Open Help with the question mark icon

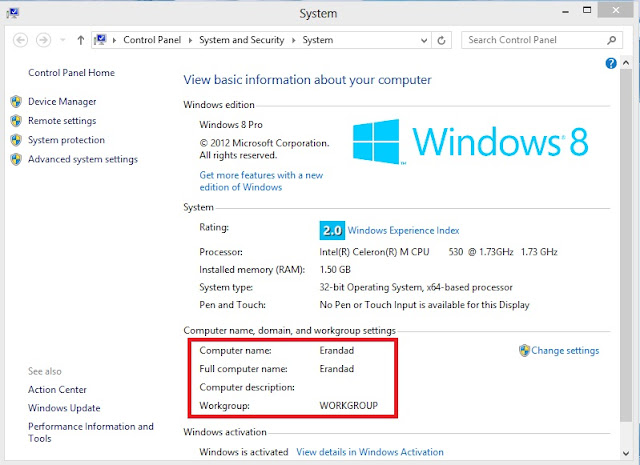click(611, 63)
